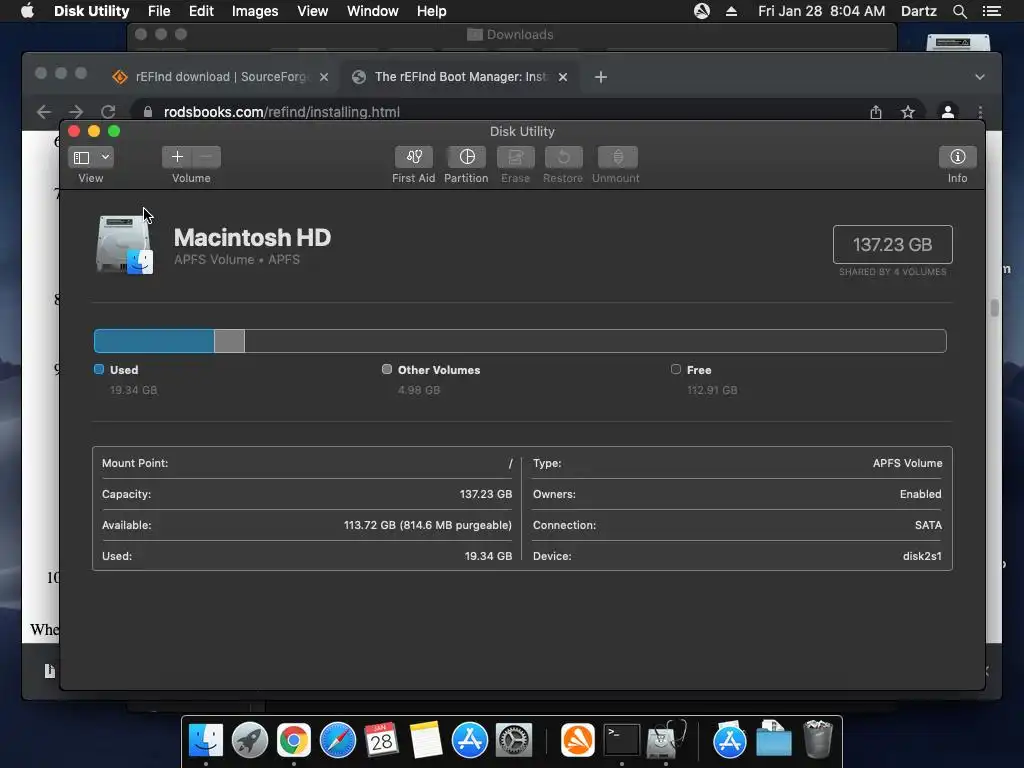This screenshot has width=1024, height=768.
Task: Switch to the rEFInd download SourceForge tab
Action: coord(221,76)
